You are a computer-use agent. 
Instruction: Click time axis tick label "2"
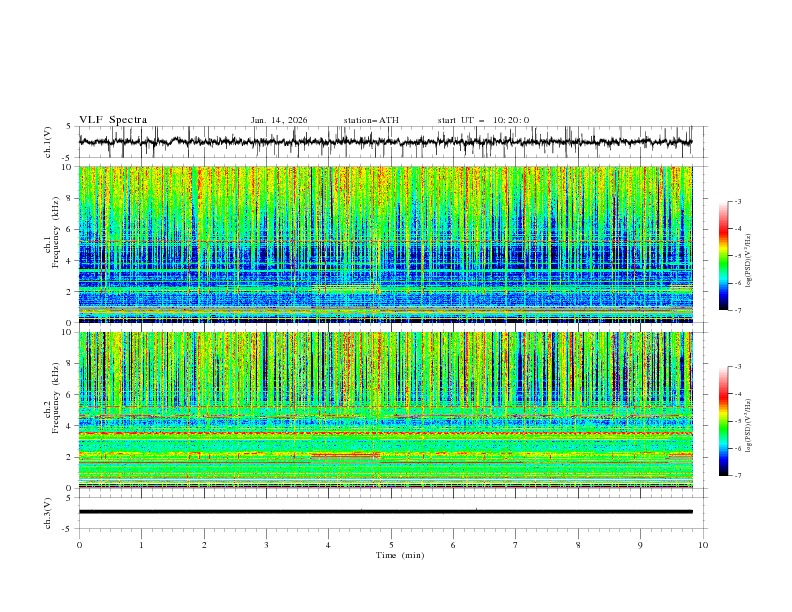[x=204, y=545]
